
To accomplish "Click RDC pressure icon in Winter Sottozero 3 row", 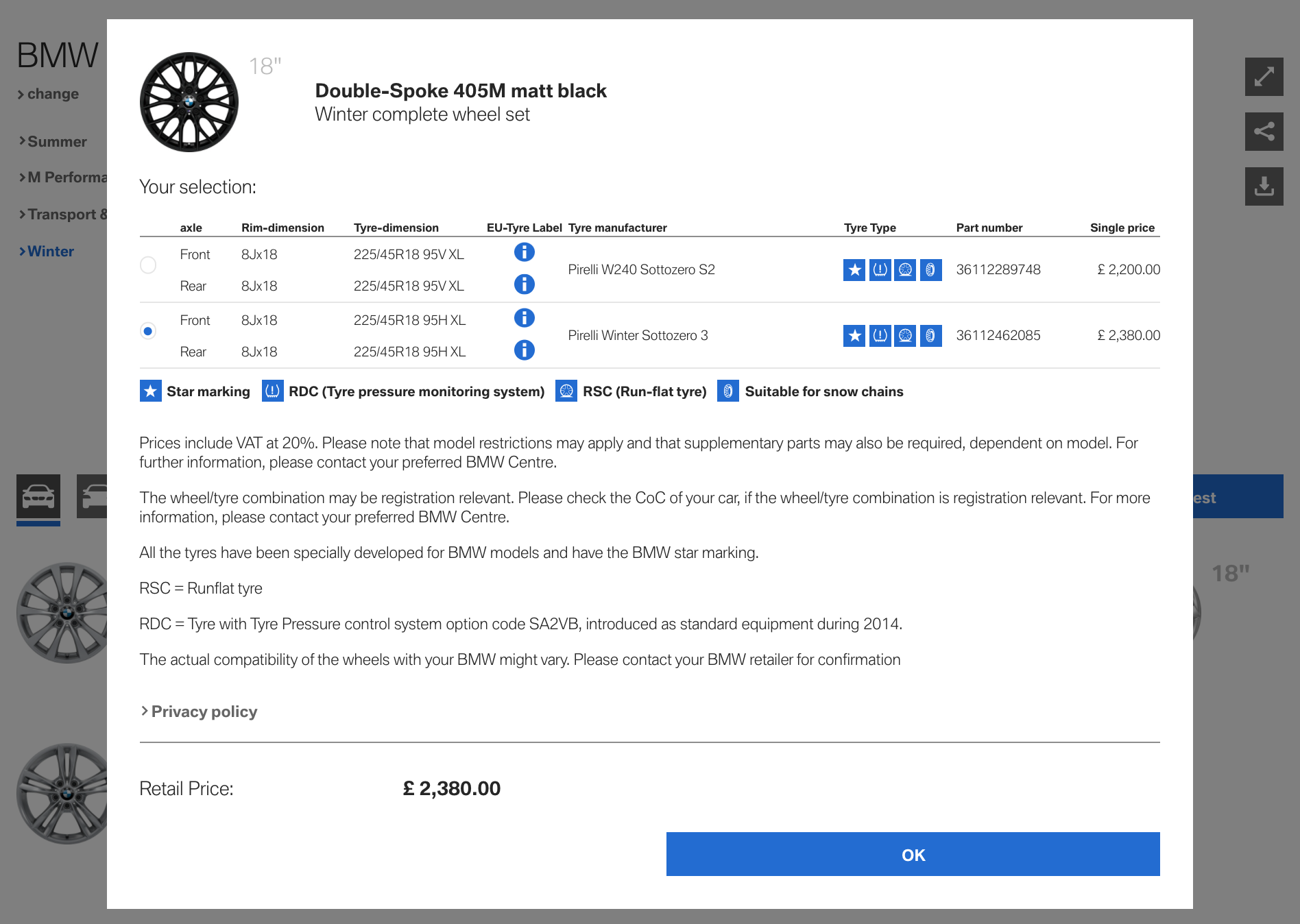I will click(880, 336).
